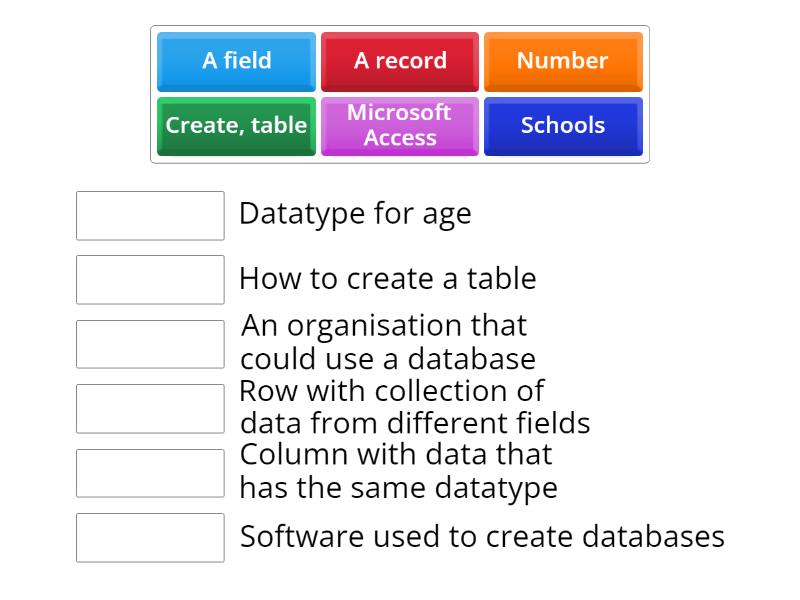Screen dimensions: 800x600
Task: Click the "Row with collection of data" definition
Action: 414,406
